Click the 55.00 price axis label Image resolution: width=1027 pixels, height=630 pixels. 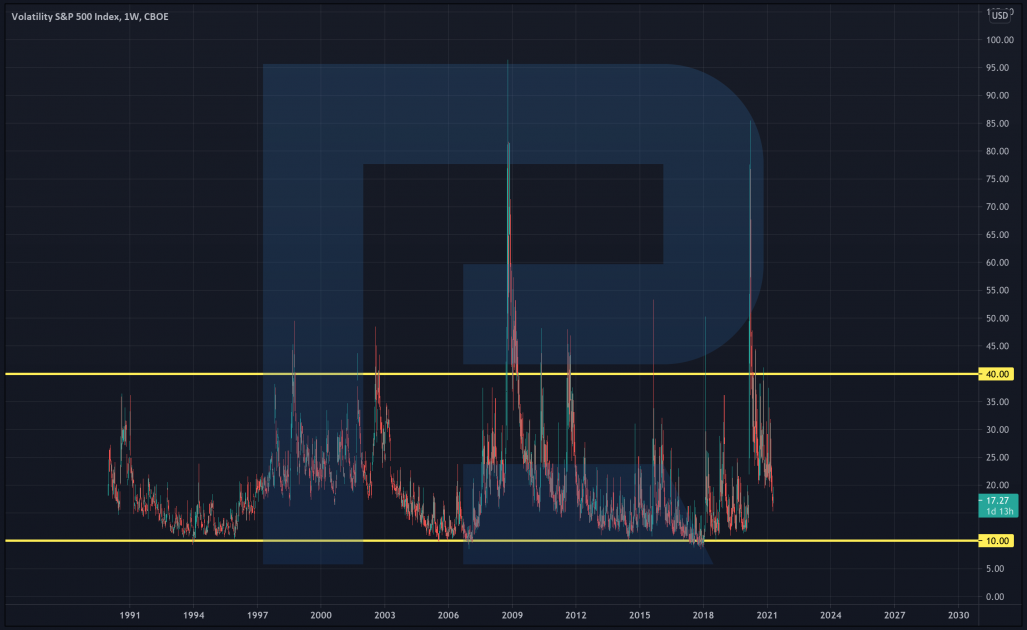tap(998, 290)
